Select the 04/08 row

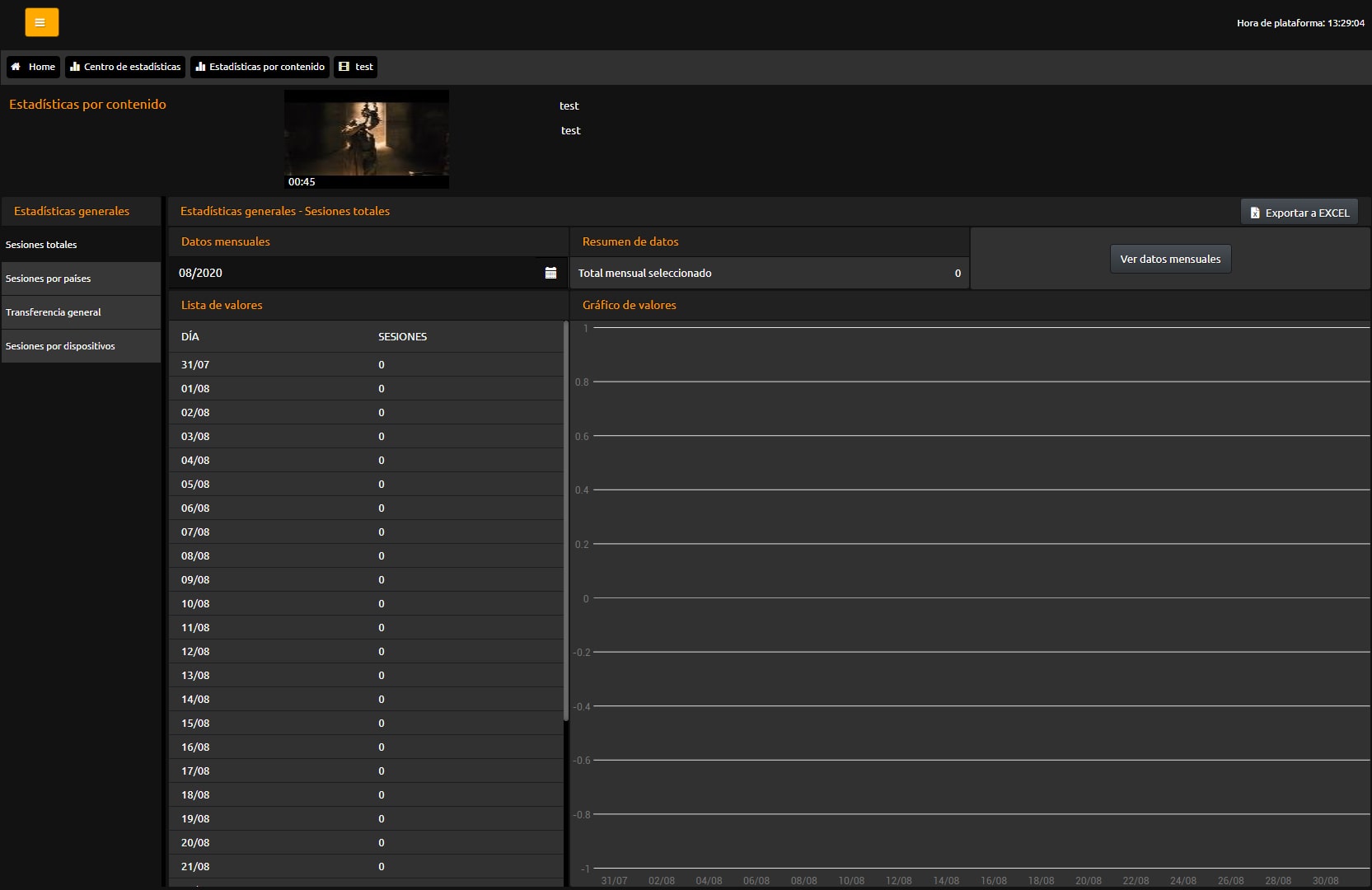[x=366, y=460]
